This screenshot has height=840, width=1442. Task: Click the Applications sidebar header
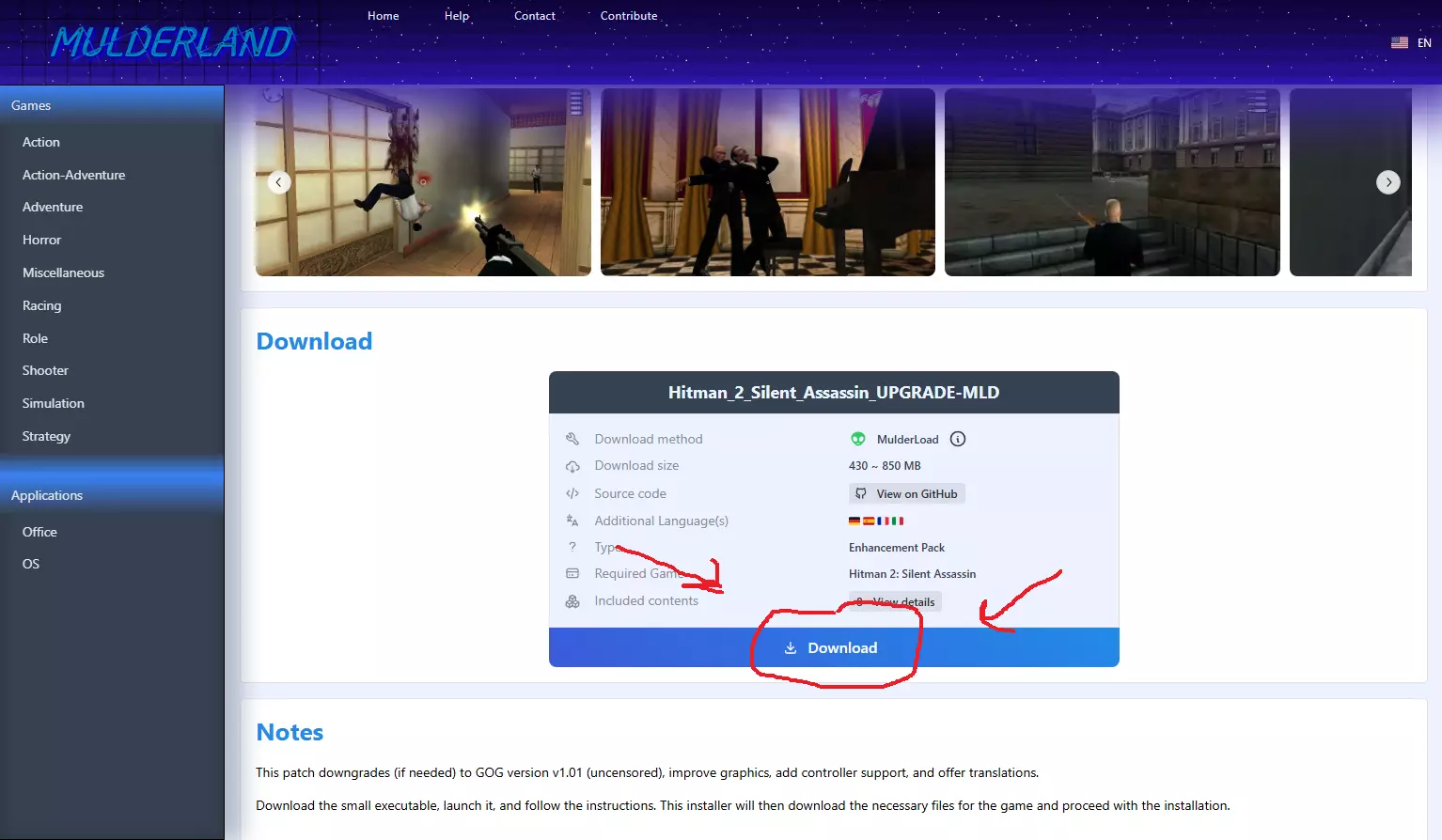(x=112, y=495)
